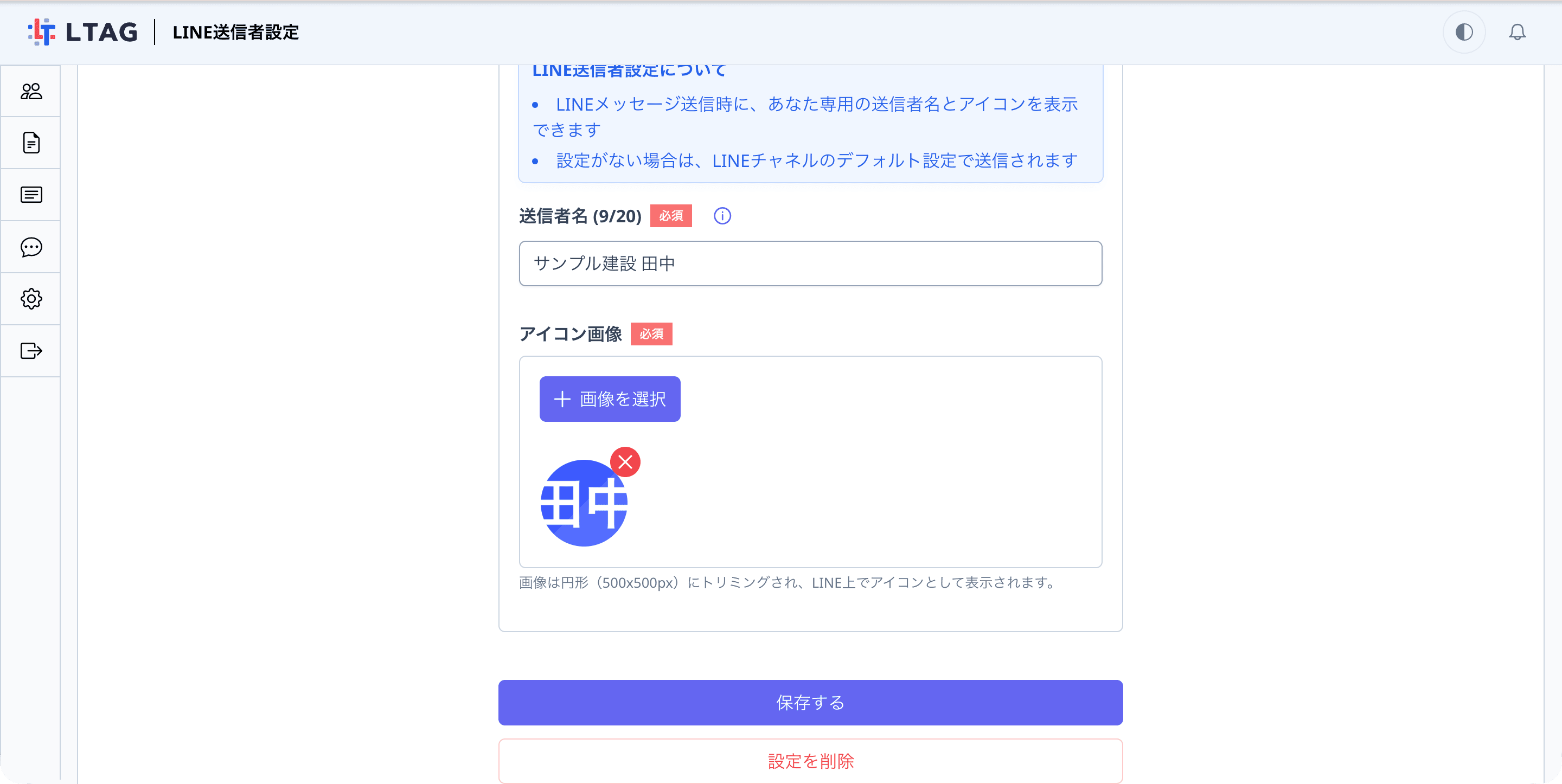This screenshot has height=784, width=1562.
Task: Open the users icon in the sidebar
Action: pyautogui.click(x=31, y=91)
